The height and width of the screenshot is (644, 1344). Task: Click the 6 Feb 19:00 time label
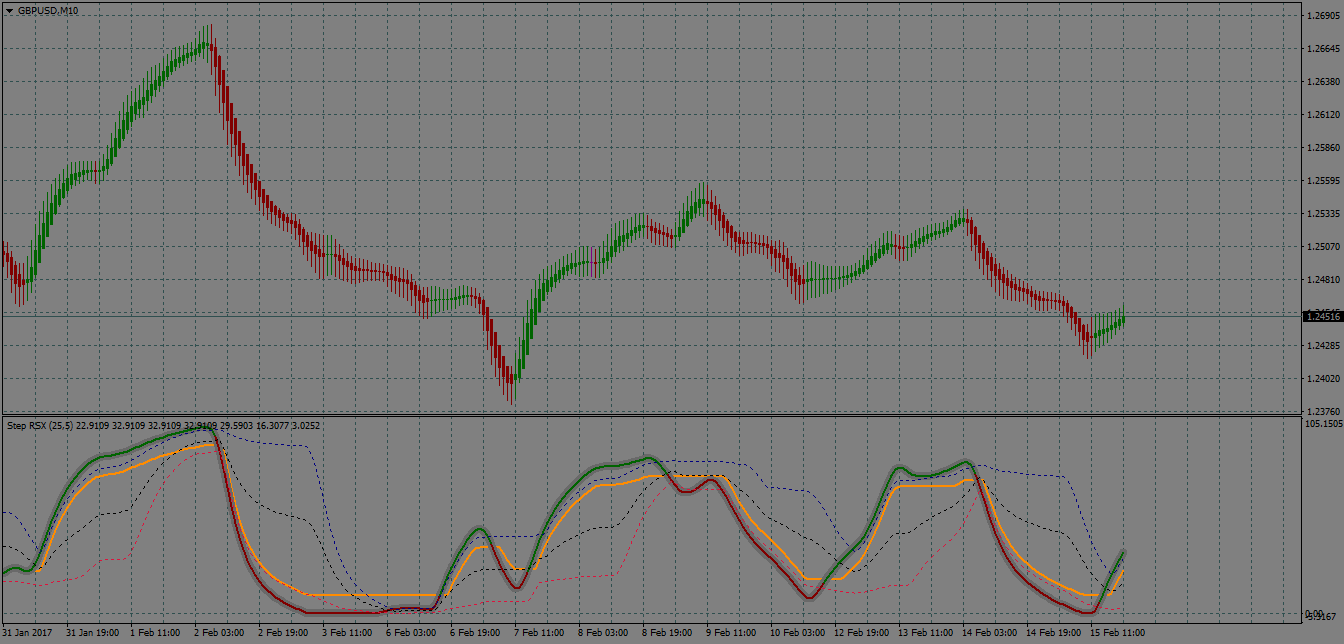point(475,633)
